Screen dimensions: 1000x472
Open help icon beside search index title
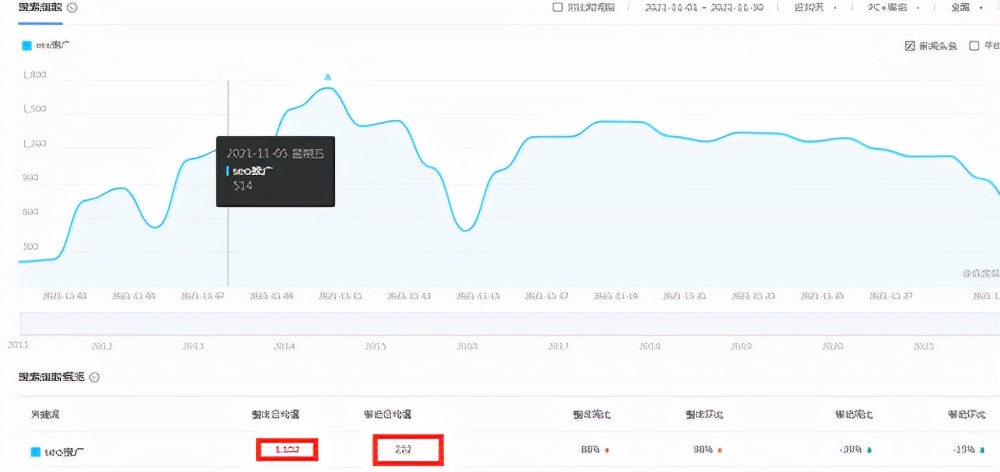pos(73,8)
